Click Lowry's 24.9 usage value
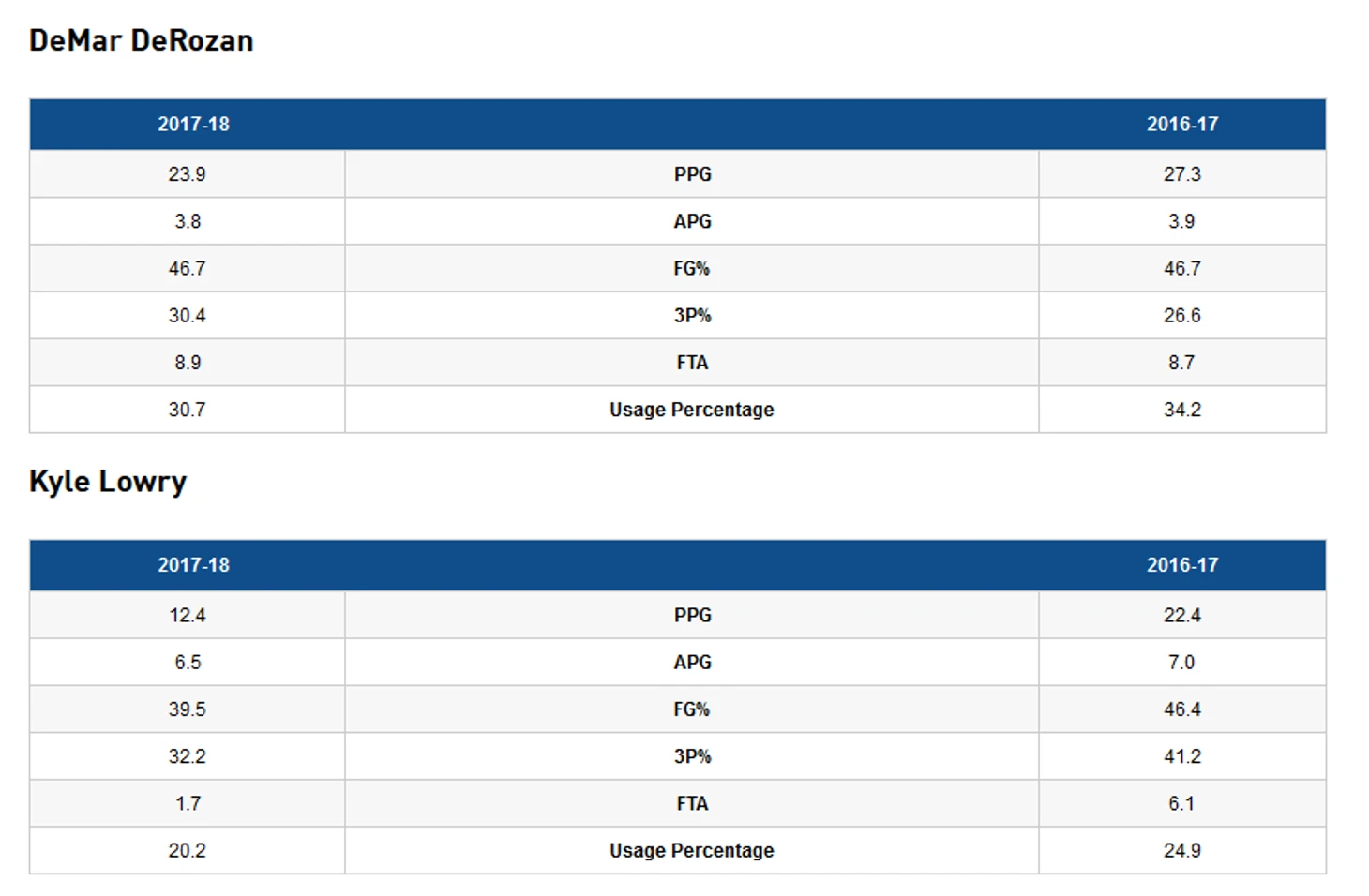1369x896 pixels. 1182,851
